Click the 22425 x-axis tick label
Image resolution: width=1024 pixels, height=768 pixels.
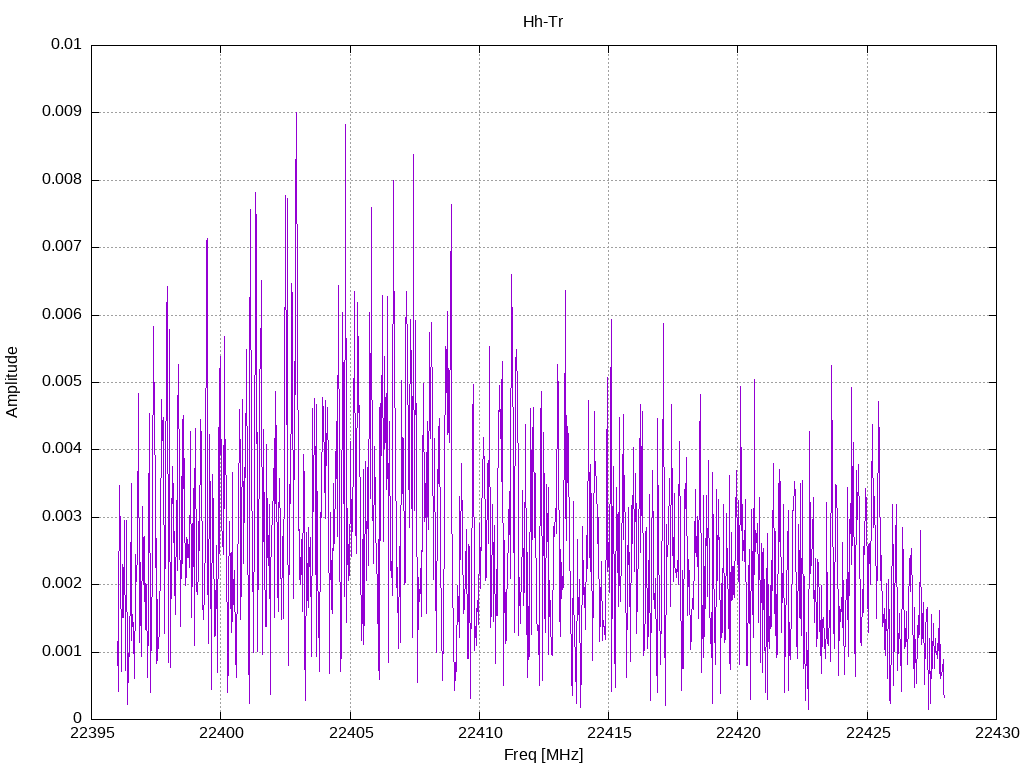867,733
